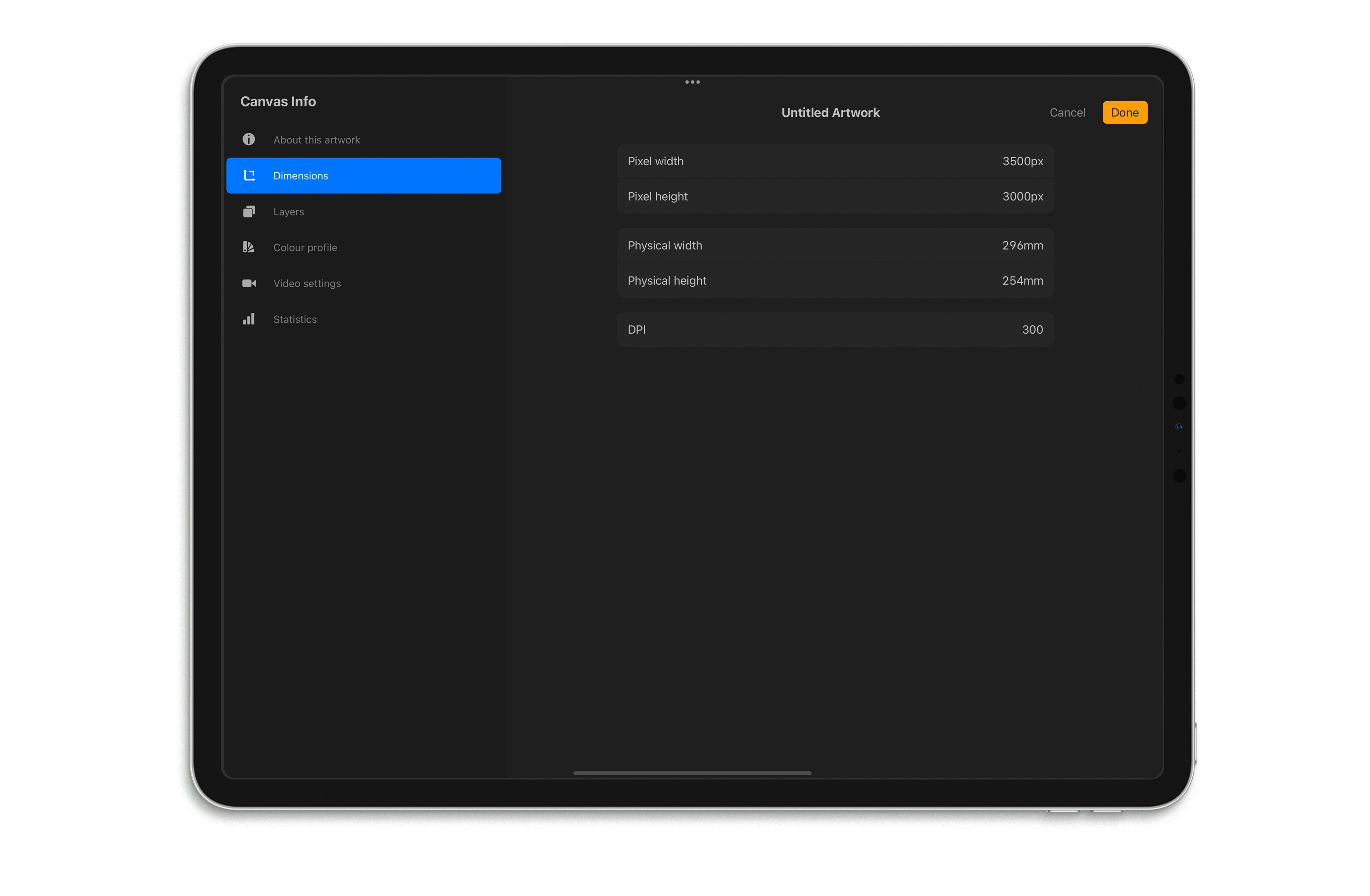
Task: Click the colour profile swatch icon
Action: tap(249, 247)
